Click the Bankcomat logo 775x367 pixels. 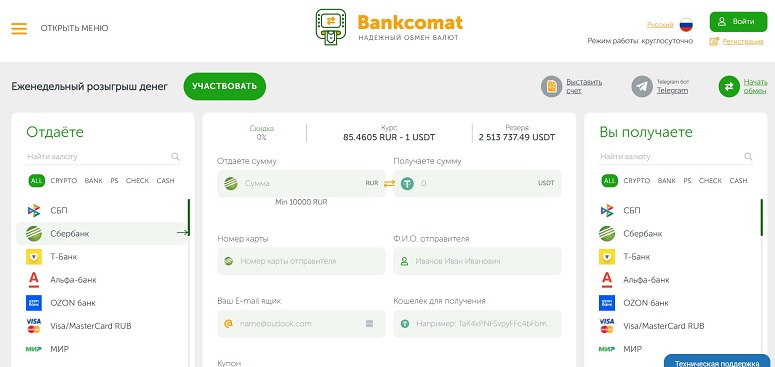[x=389, y=27]
